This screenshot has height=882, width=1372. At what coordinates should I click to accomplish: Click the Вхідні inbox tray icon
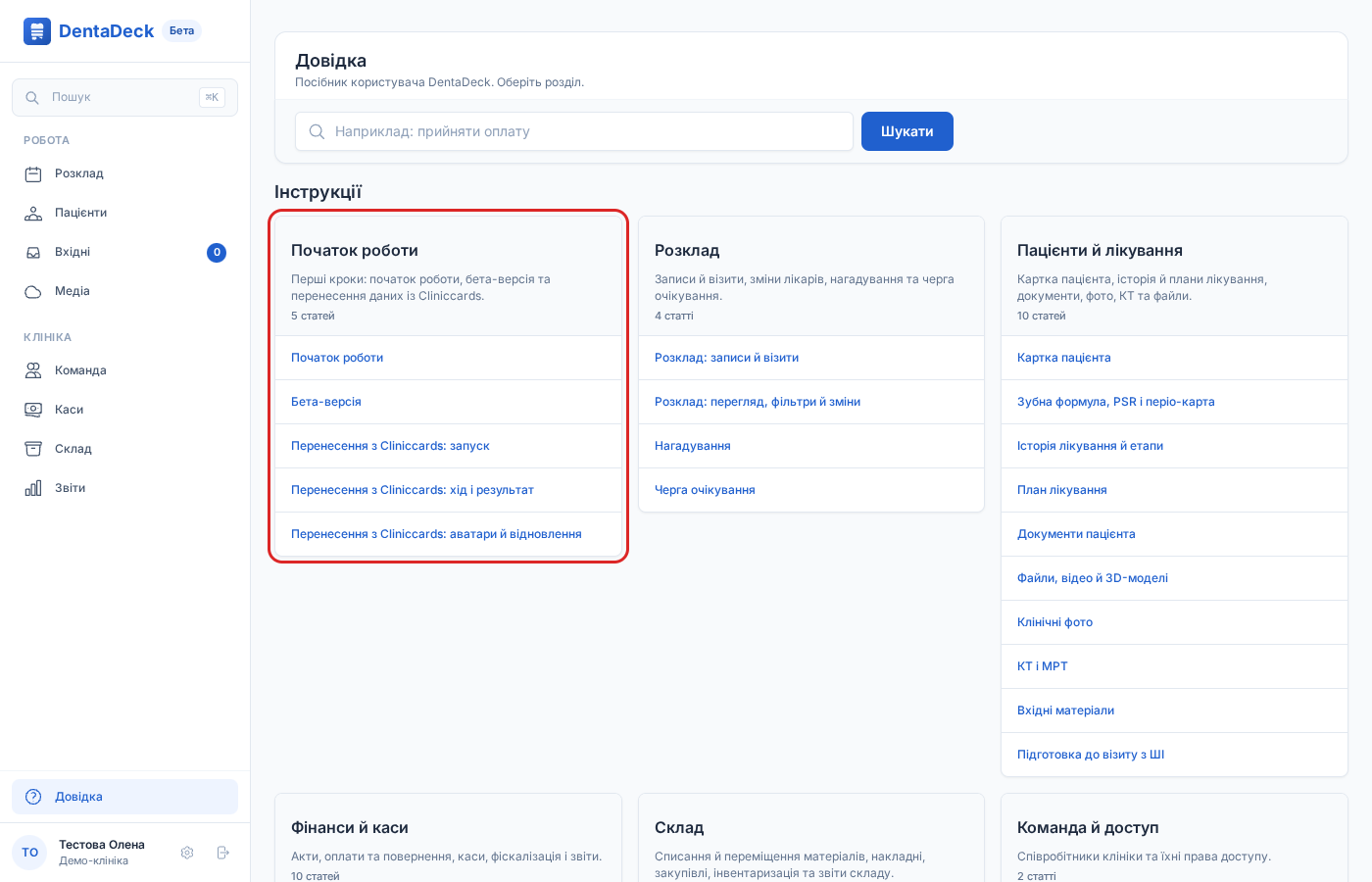point(33,253)
